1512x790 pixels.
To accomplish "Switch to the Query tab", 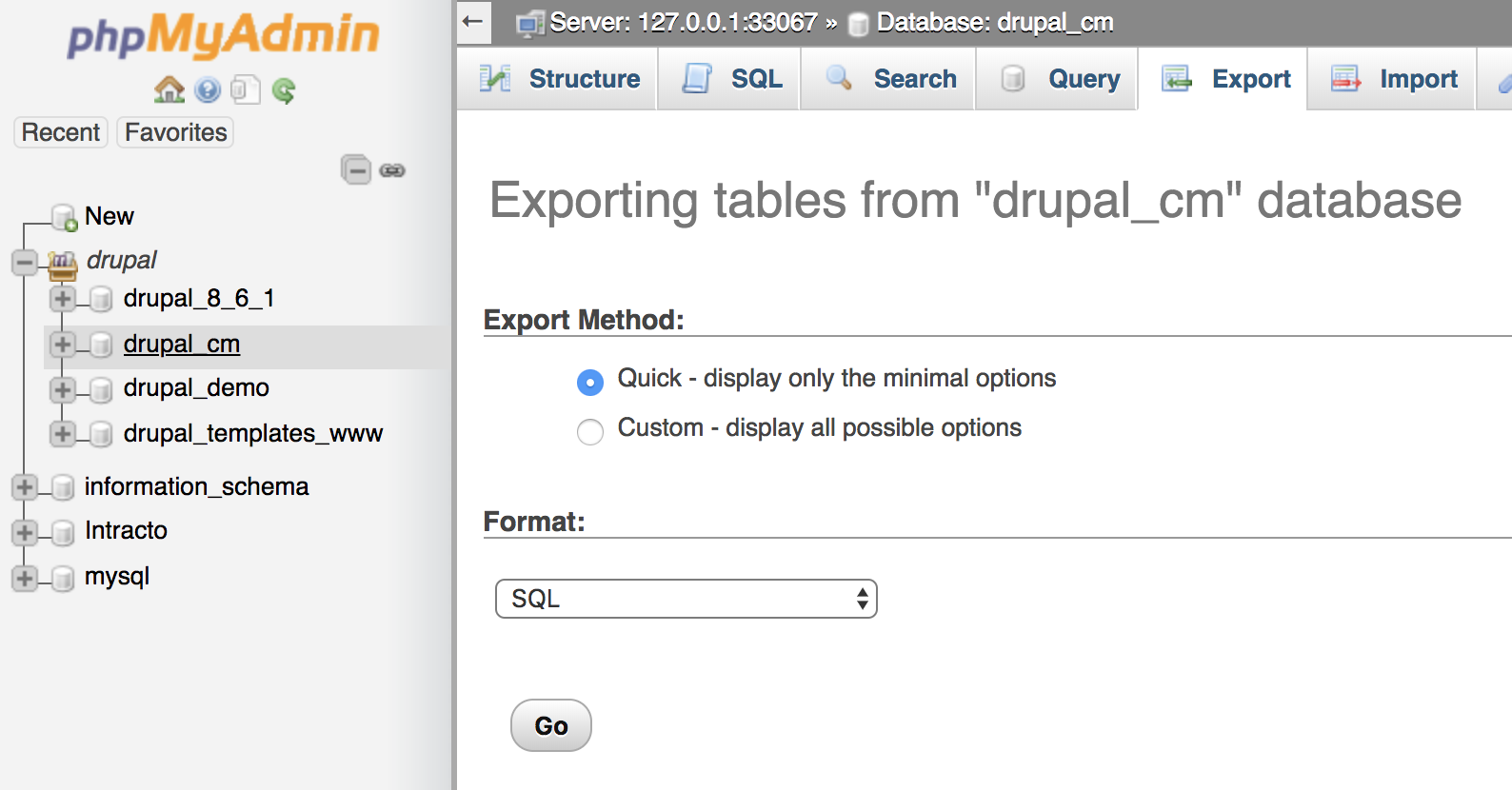I will pyautogui.click(x=1058, y=79).
